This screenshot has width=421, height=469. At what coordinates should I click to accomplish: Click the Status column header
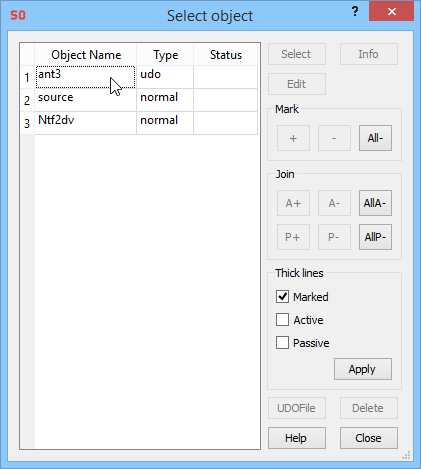(x=226, y=55)
